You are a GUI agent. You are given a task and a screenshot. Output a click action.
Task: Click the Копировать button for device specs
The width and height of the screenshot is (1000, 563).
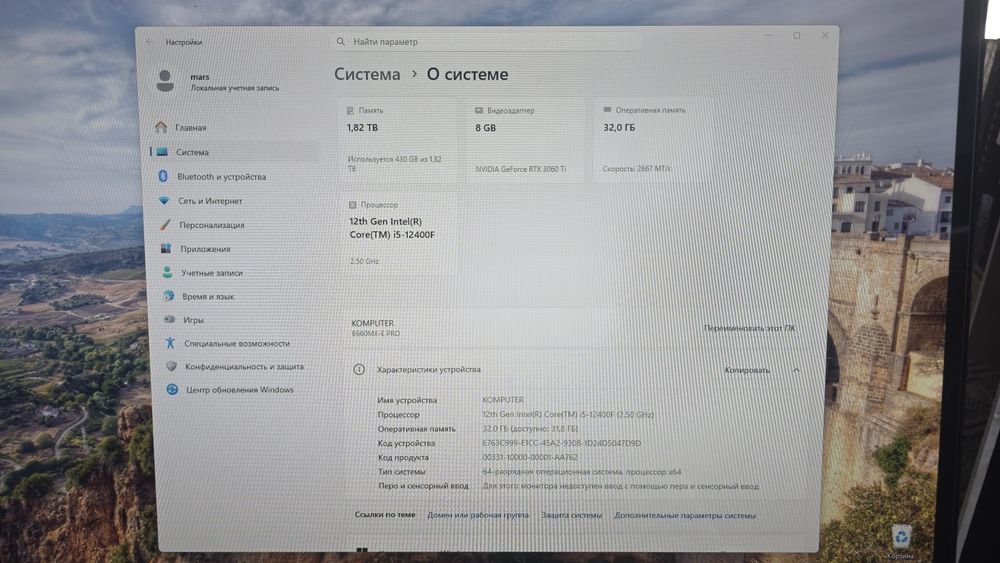[x=747, y=370]
